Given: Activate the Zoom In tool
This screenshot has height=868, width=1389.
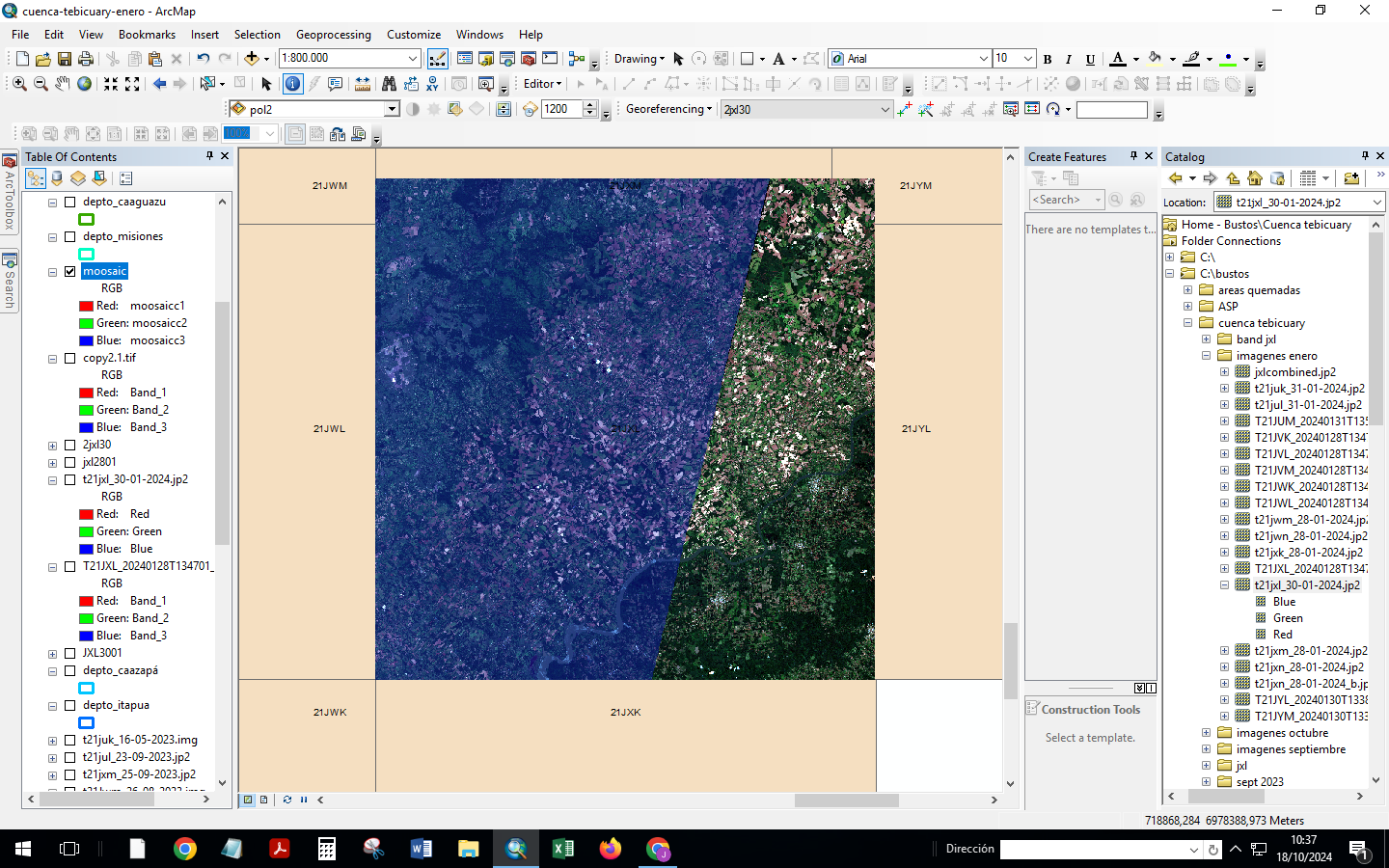Looking at the screenshot, I should click(20, 84).
